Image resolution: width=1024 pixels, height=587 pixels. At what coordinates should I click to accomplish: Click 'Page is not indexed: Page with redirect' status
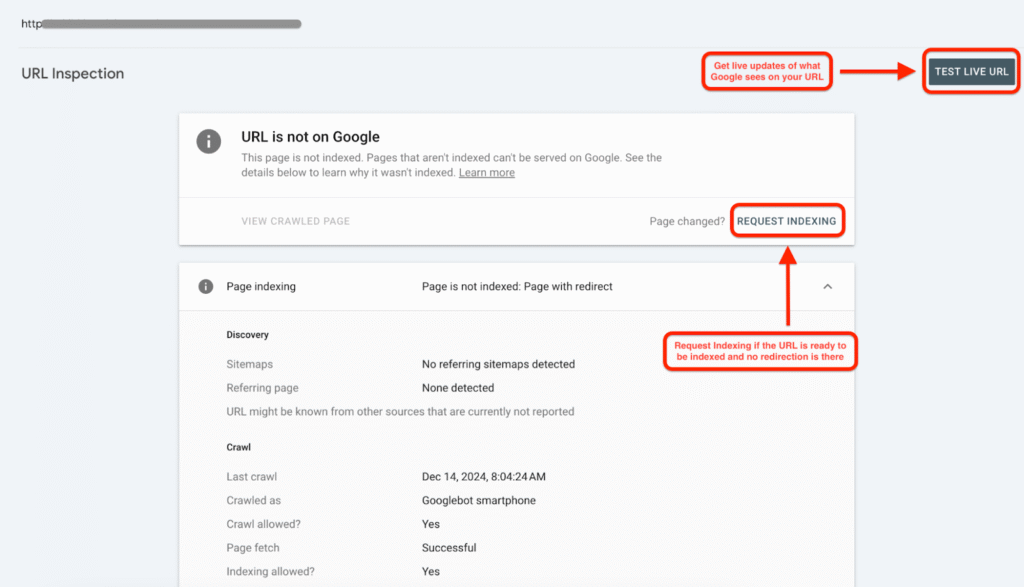(517, 287)
